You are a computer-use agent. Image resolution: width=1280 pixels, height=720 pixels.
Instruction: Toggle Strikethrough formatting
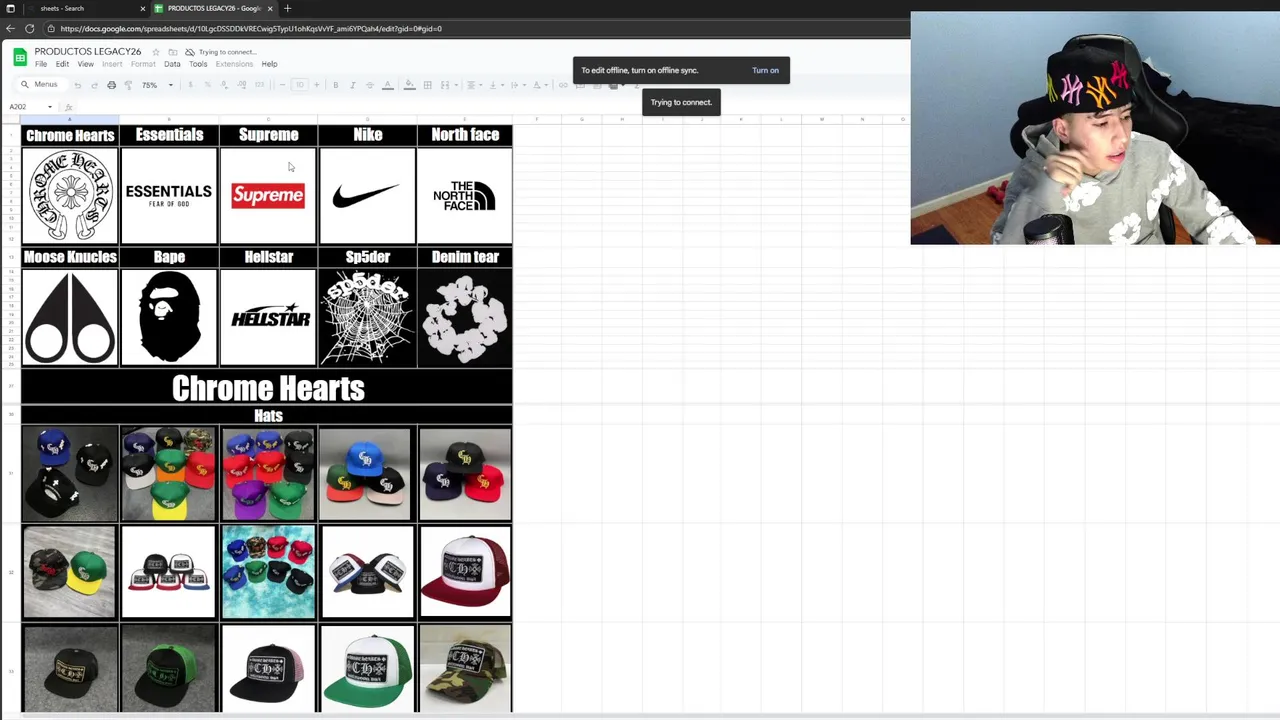click(x=369, y=85)
